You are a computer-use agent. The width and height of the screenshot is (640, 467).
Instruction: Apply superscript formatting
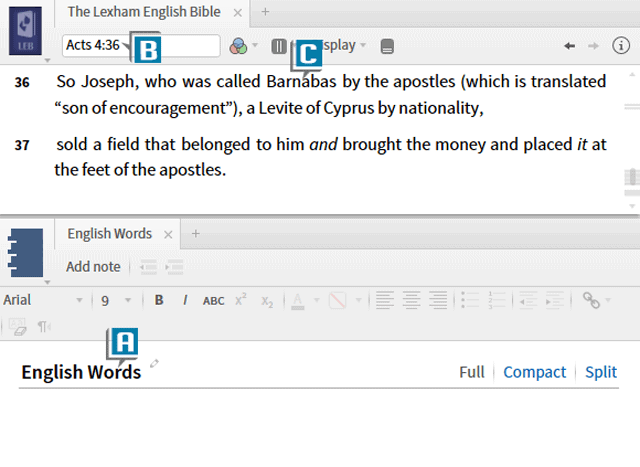point(241,300)
